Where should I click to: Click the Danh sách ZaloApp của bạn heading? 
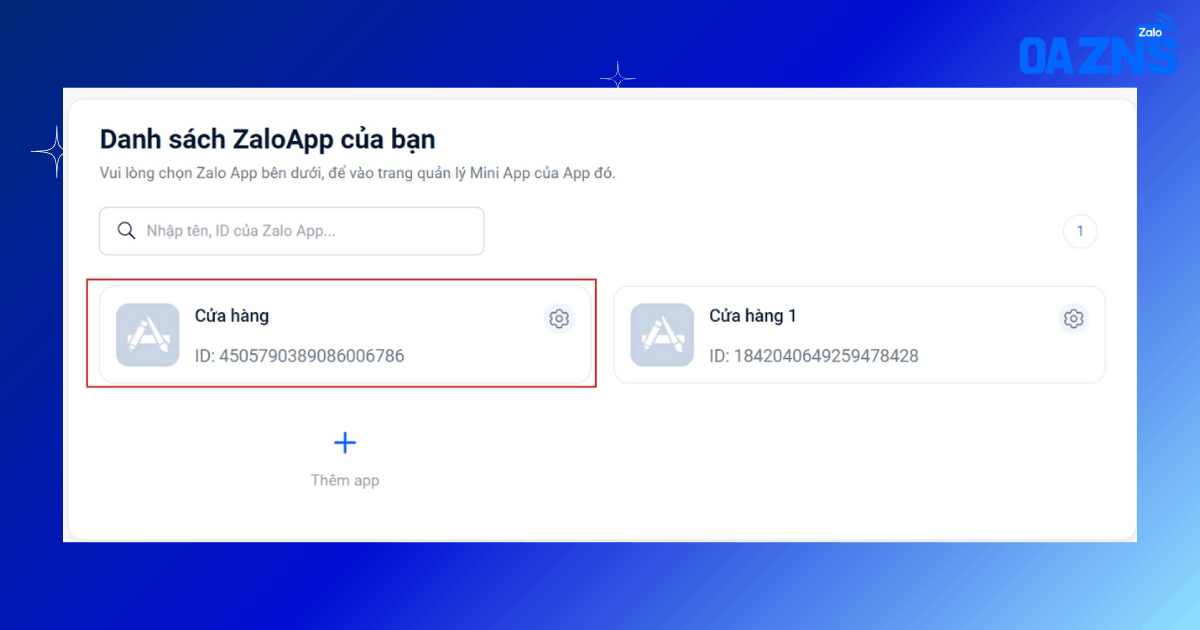click(268, 139)
